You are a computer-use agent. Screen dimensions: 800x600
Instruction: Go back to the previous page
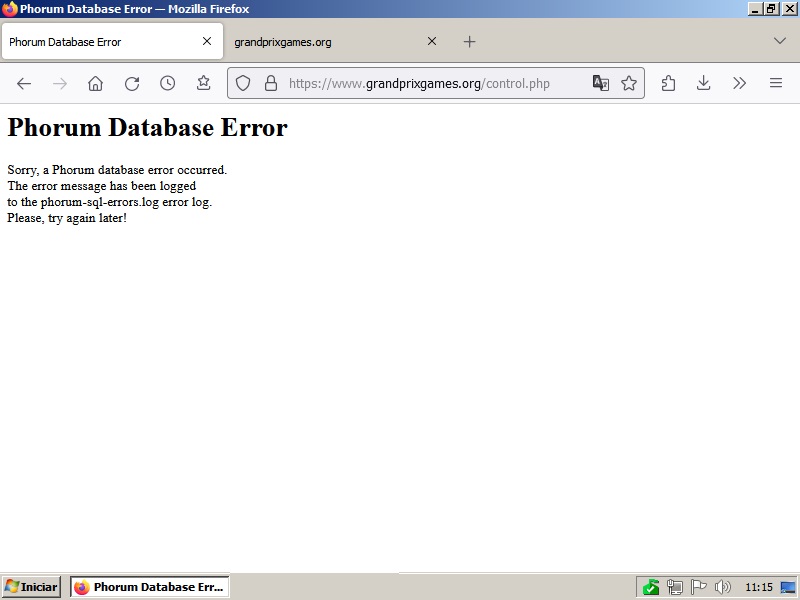[x=24, y=83]
